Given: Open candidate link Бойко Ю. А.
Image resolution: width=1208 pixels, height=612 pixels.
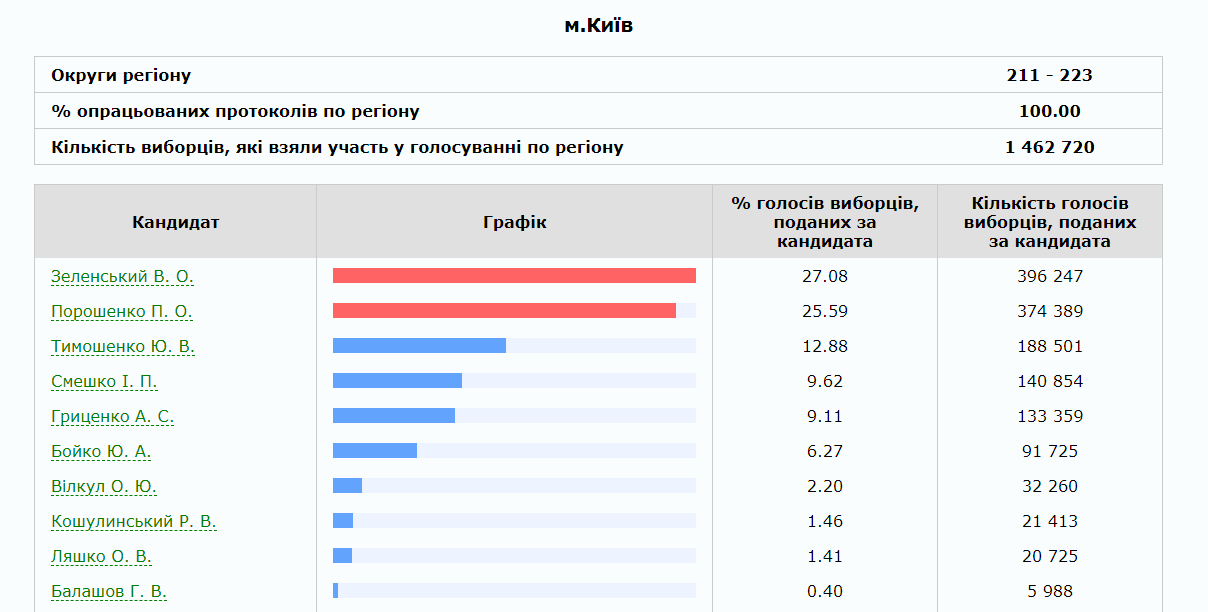Looking at the screenshot, I should (x=101, y=452).
